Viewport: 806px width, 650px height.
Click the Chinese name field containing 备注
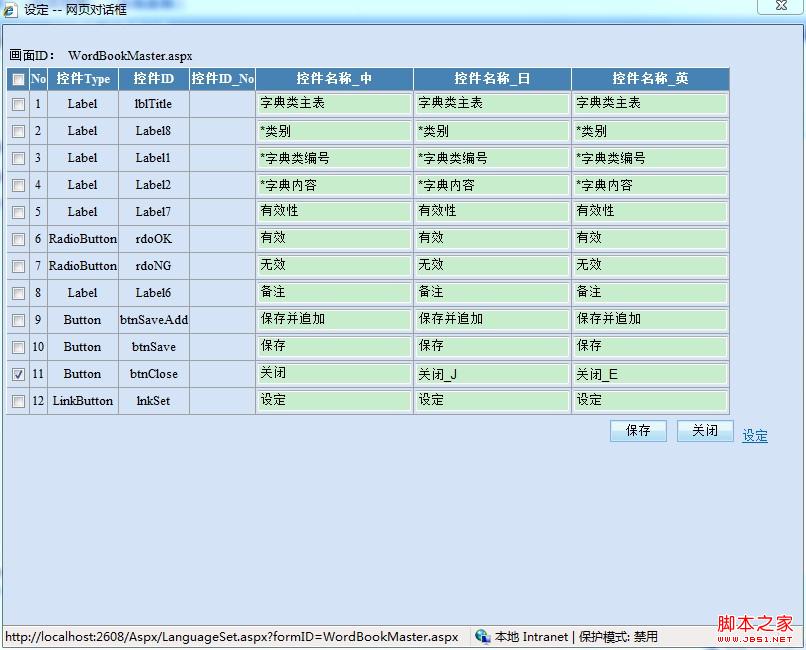(x=334, y=293)
